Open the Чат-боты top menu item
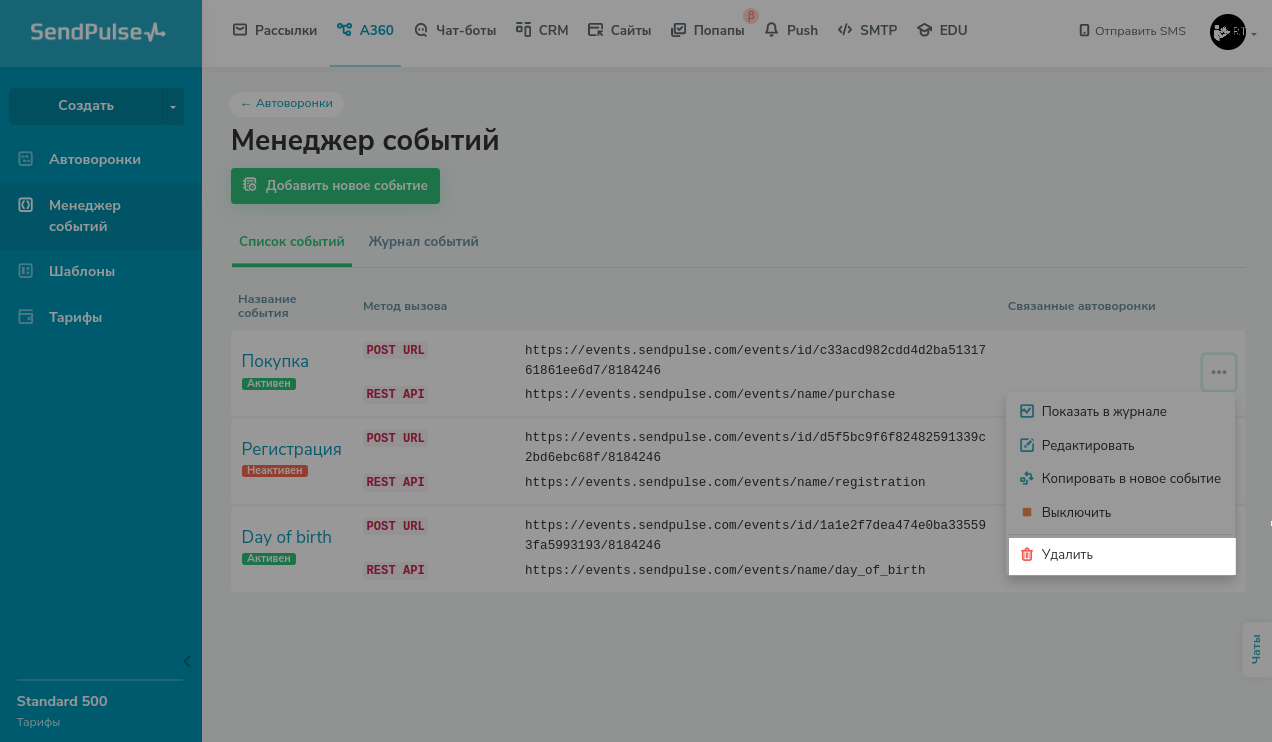 click(455, 31)
